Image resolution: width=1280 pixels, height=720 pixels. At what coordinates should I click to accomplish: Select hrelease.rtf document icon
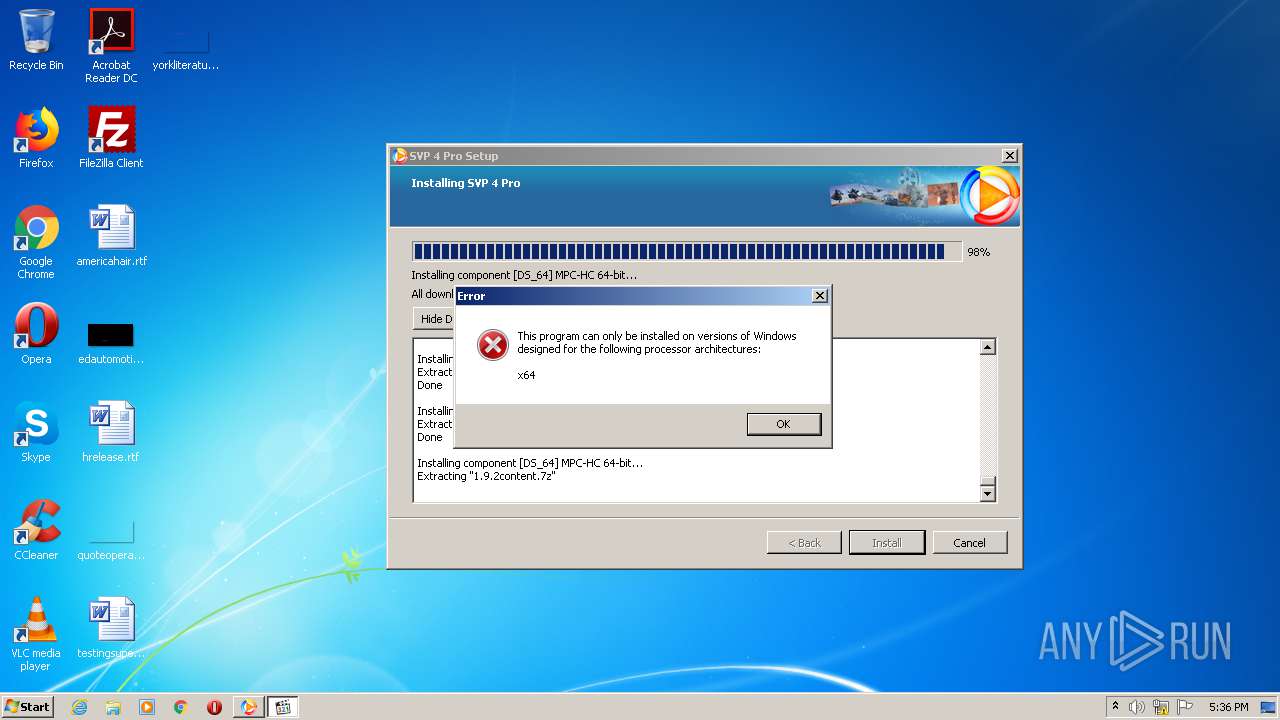111,432
